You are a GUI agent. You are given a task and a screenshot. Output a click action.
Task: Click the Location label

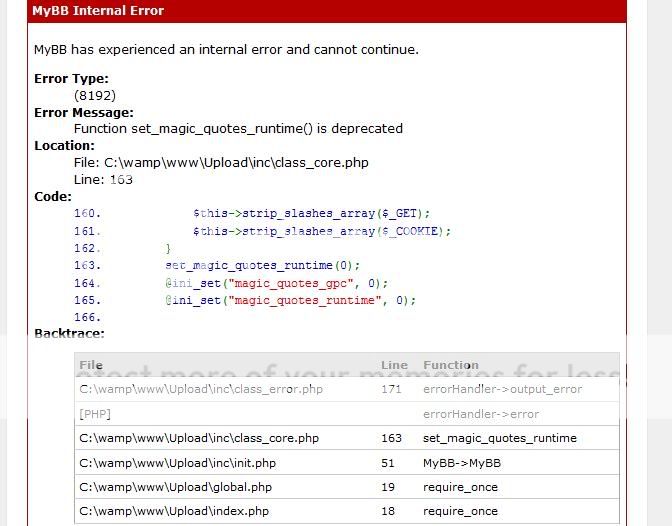[64, 146]
